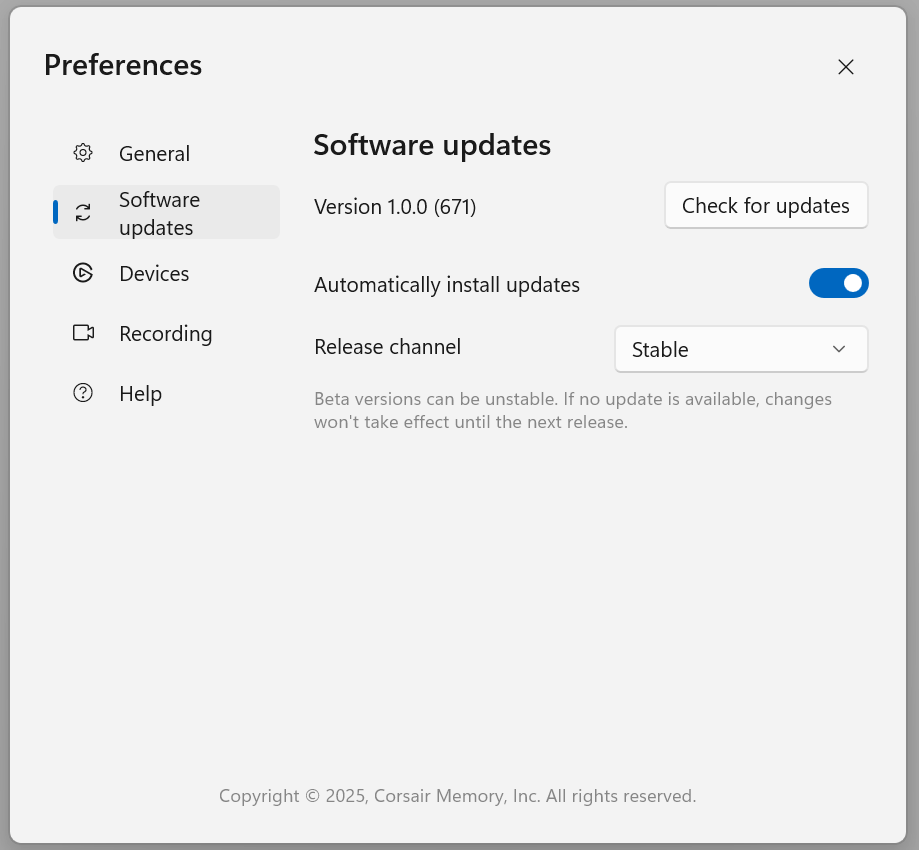
Task: Select the Help section
Action: 140,393
